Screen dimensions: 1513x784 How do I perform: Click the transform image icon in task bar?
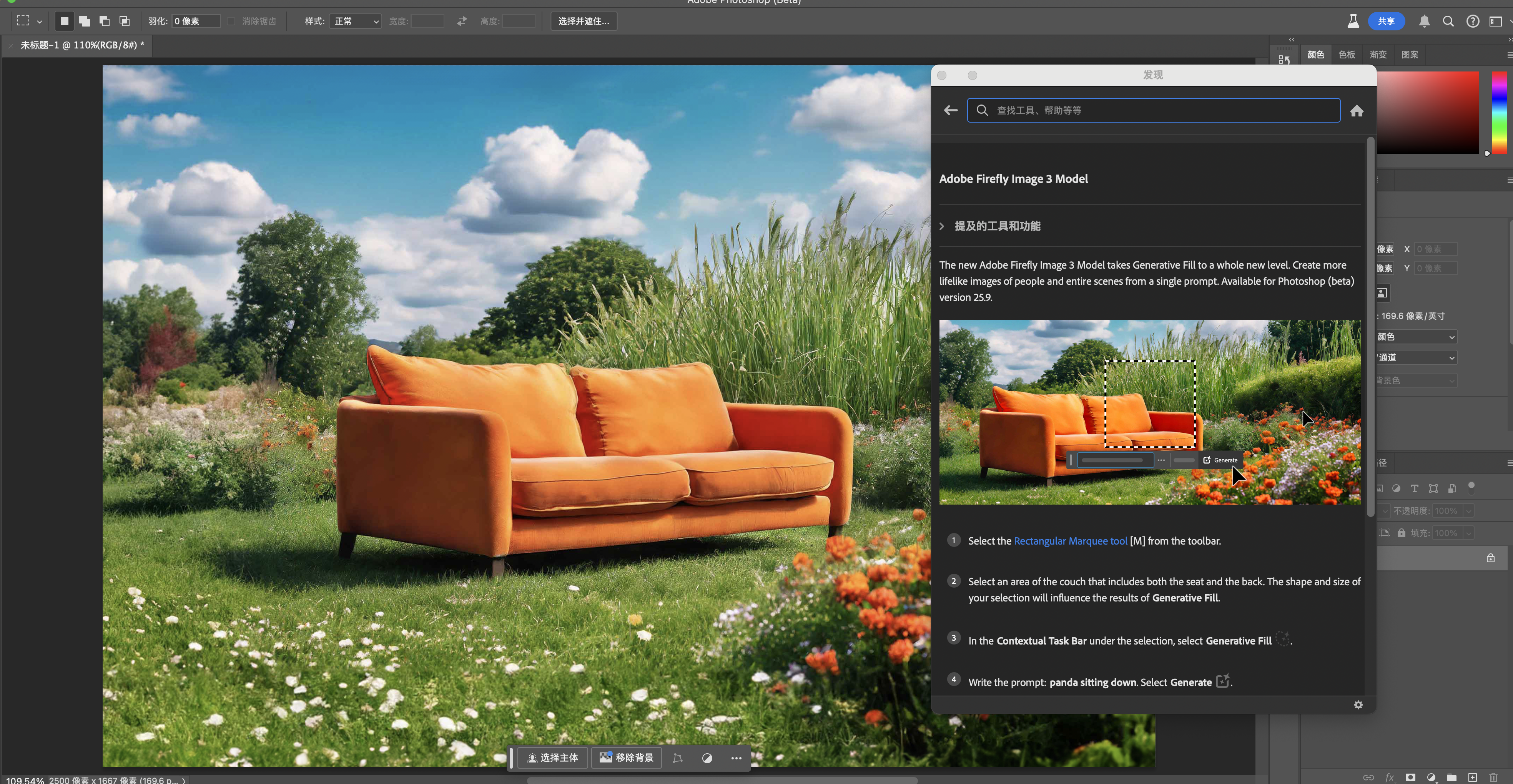pyautogui.click(x=678, y=758)
